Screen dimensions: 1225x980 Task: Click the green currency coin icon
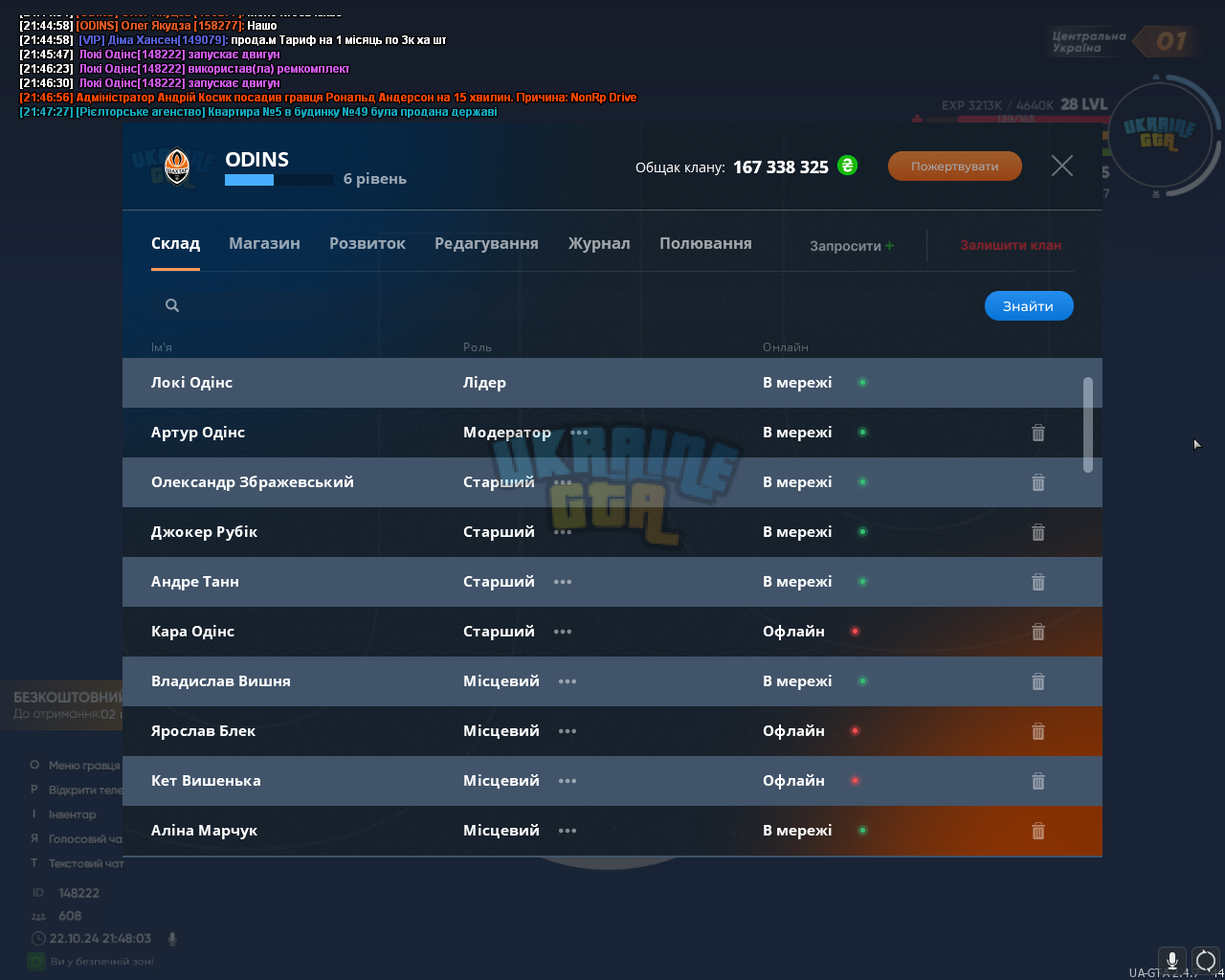pyautogui.click(x=848, y=166)
